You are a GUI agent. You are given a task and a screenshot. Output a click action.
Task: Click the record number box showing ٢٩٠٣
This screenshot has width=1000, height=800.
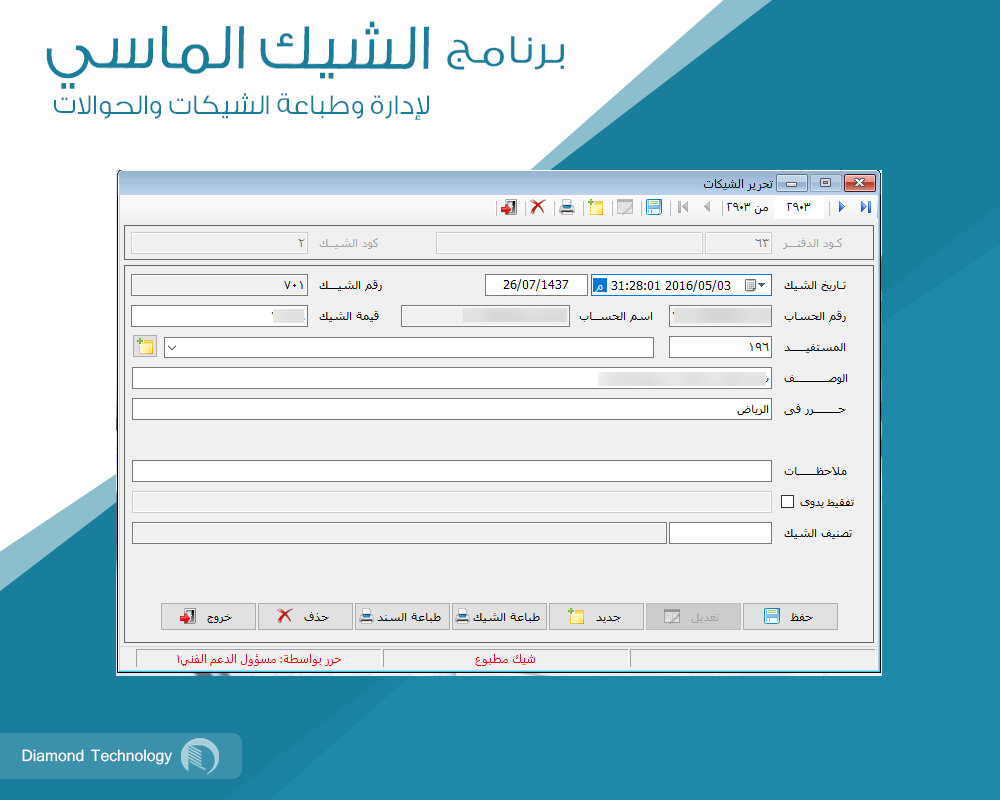[x=798, y=207]
